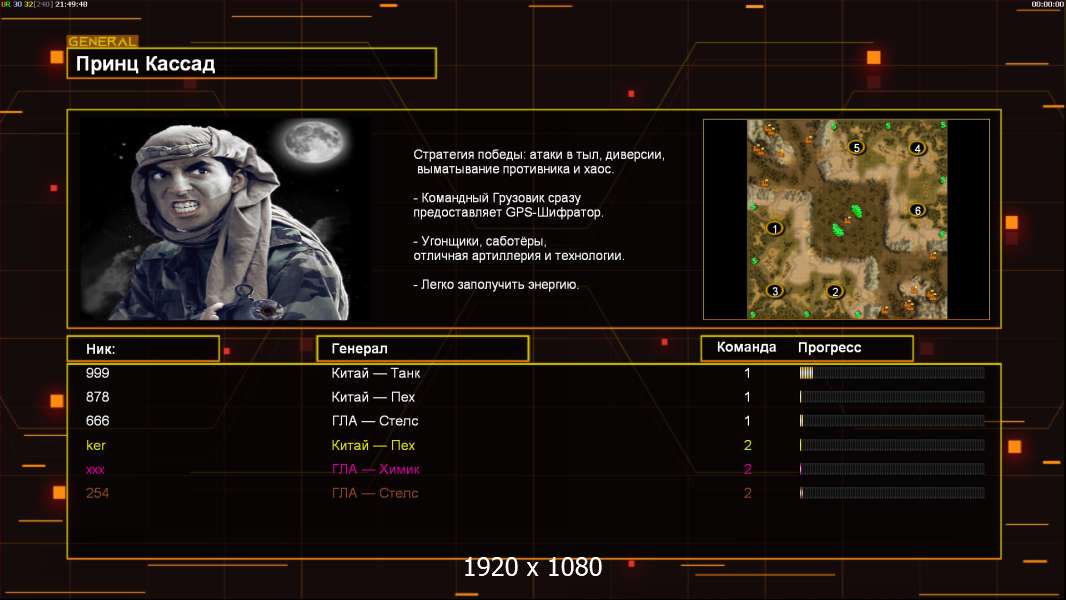Select player nickname 666

[97, 421]
